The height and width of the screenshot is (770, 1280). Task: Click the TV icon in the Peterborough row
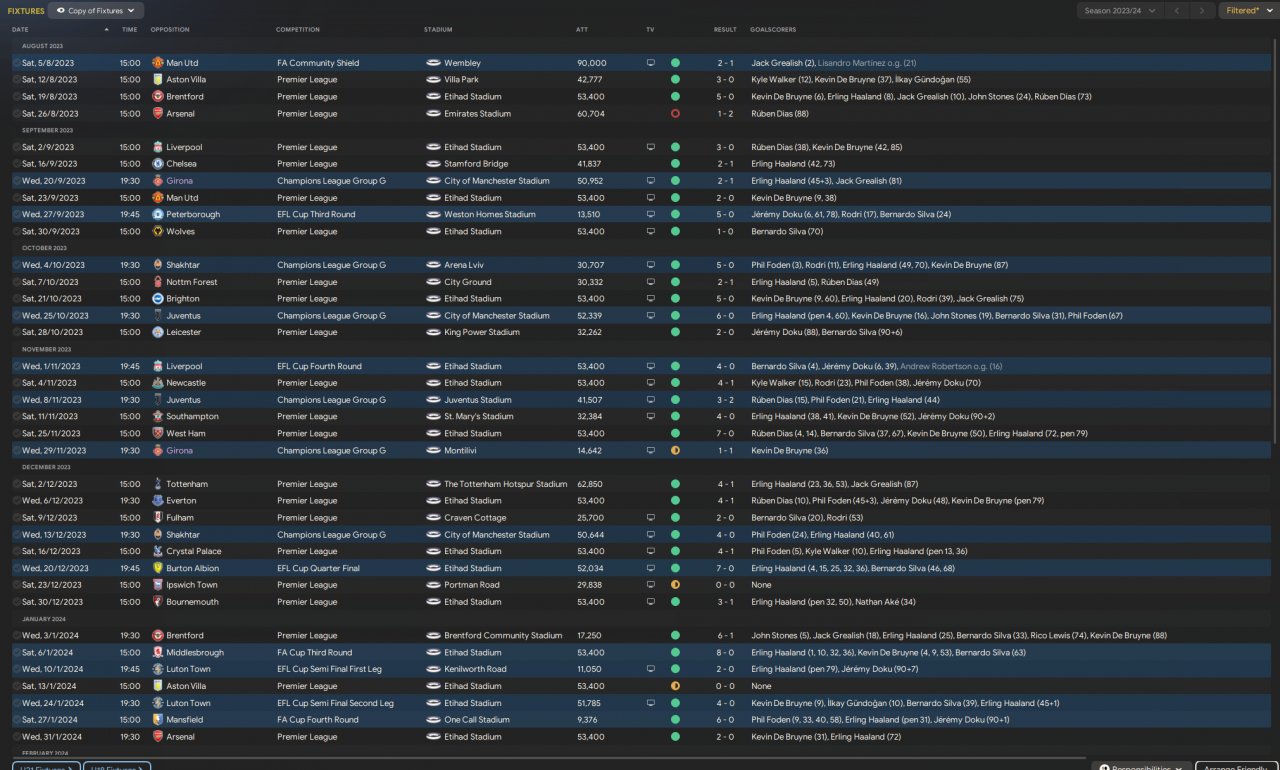pyautogui.click(x=651, y=214)
